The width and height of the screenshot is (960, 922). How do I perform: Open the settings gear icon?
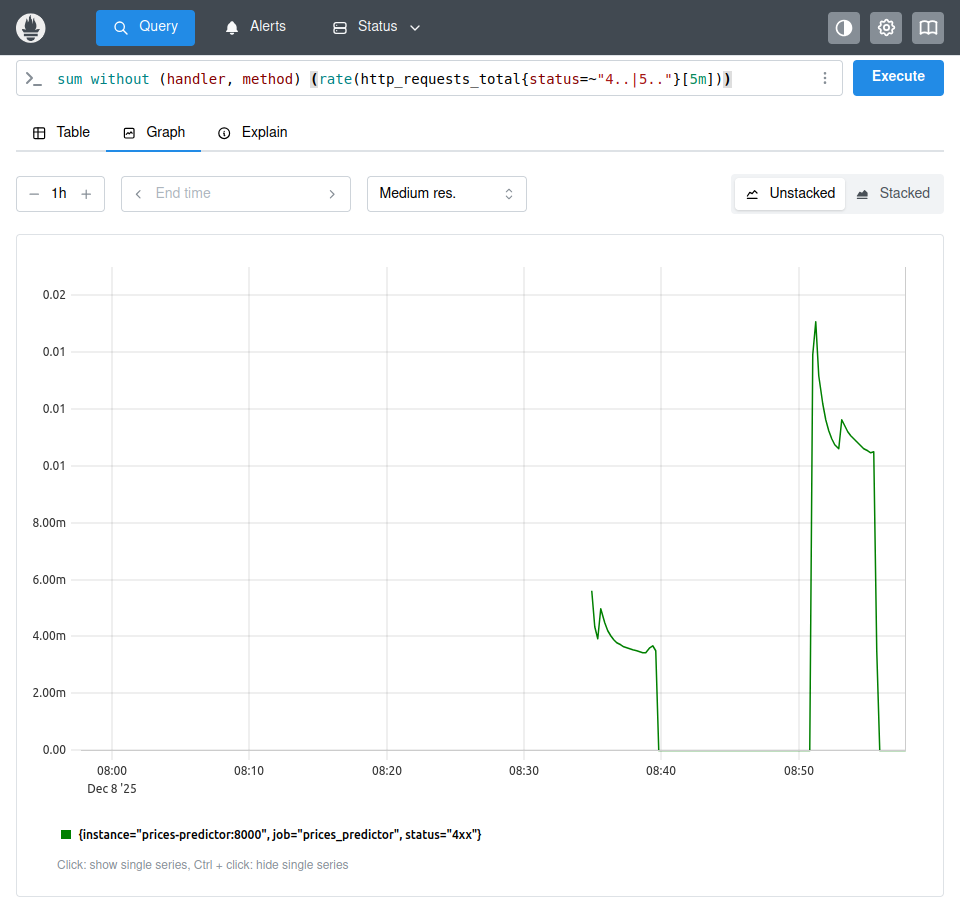coord(886,28)
